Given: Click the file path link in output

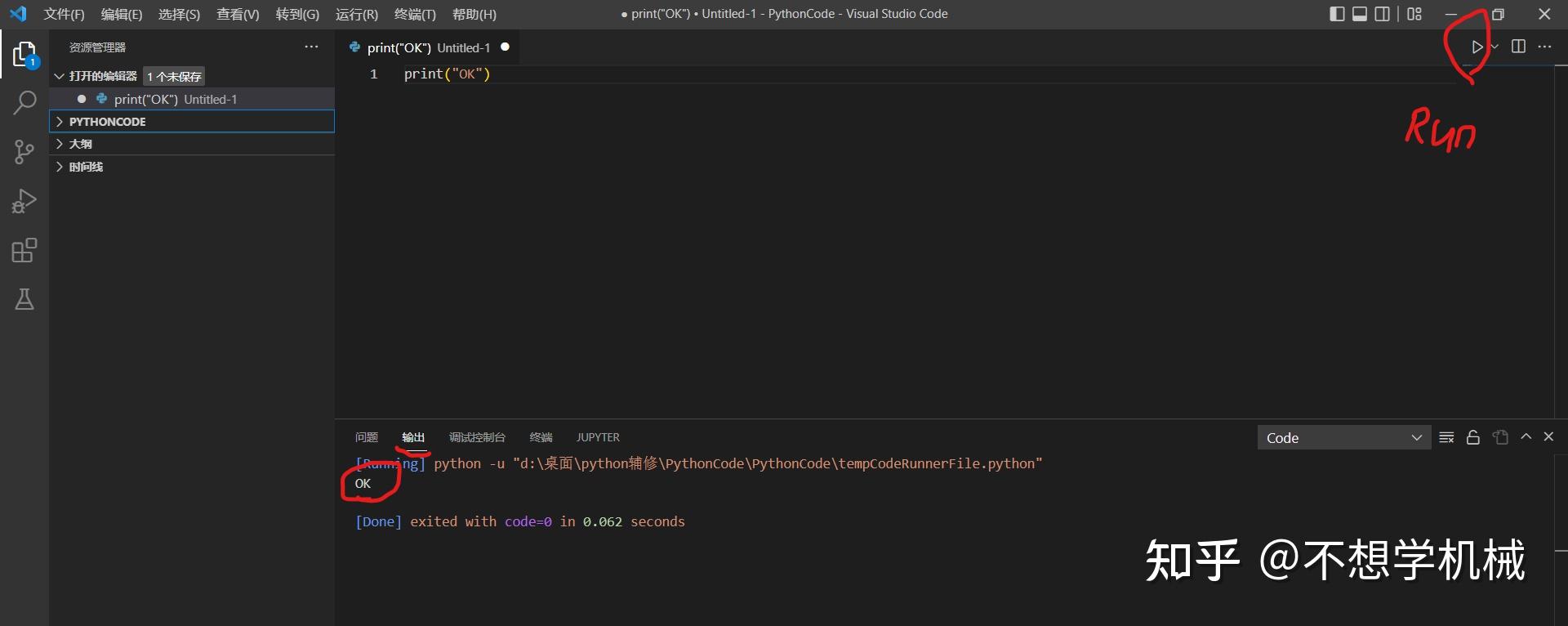Looking at the screenshot, I should [777, 463].
